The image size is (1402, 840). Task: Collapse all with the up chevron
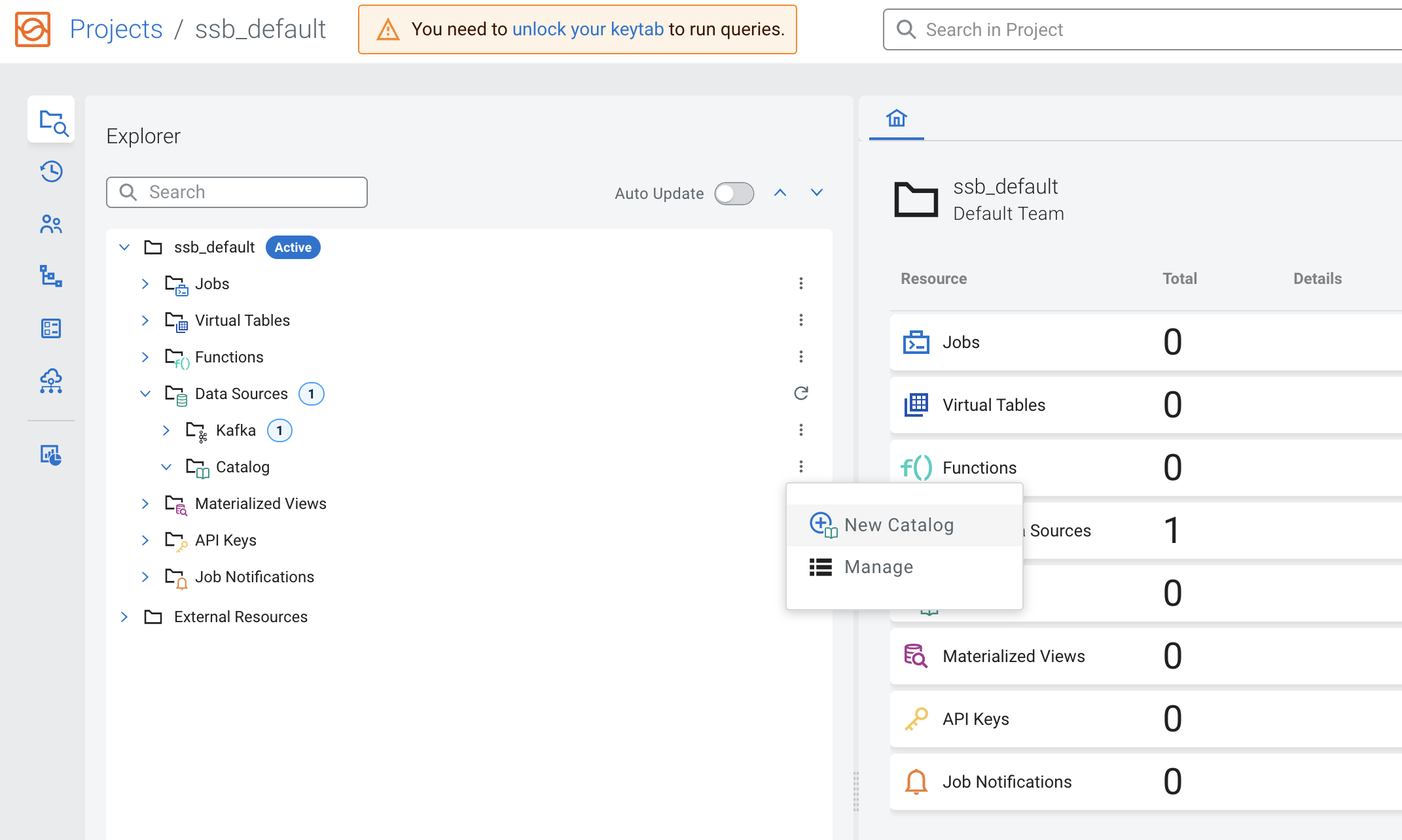click(x=780, y=193)
